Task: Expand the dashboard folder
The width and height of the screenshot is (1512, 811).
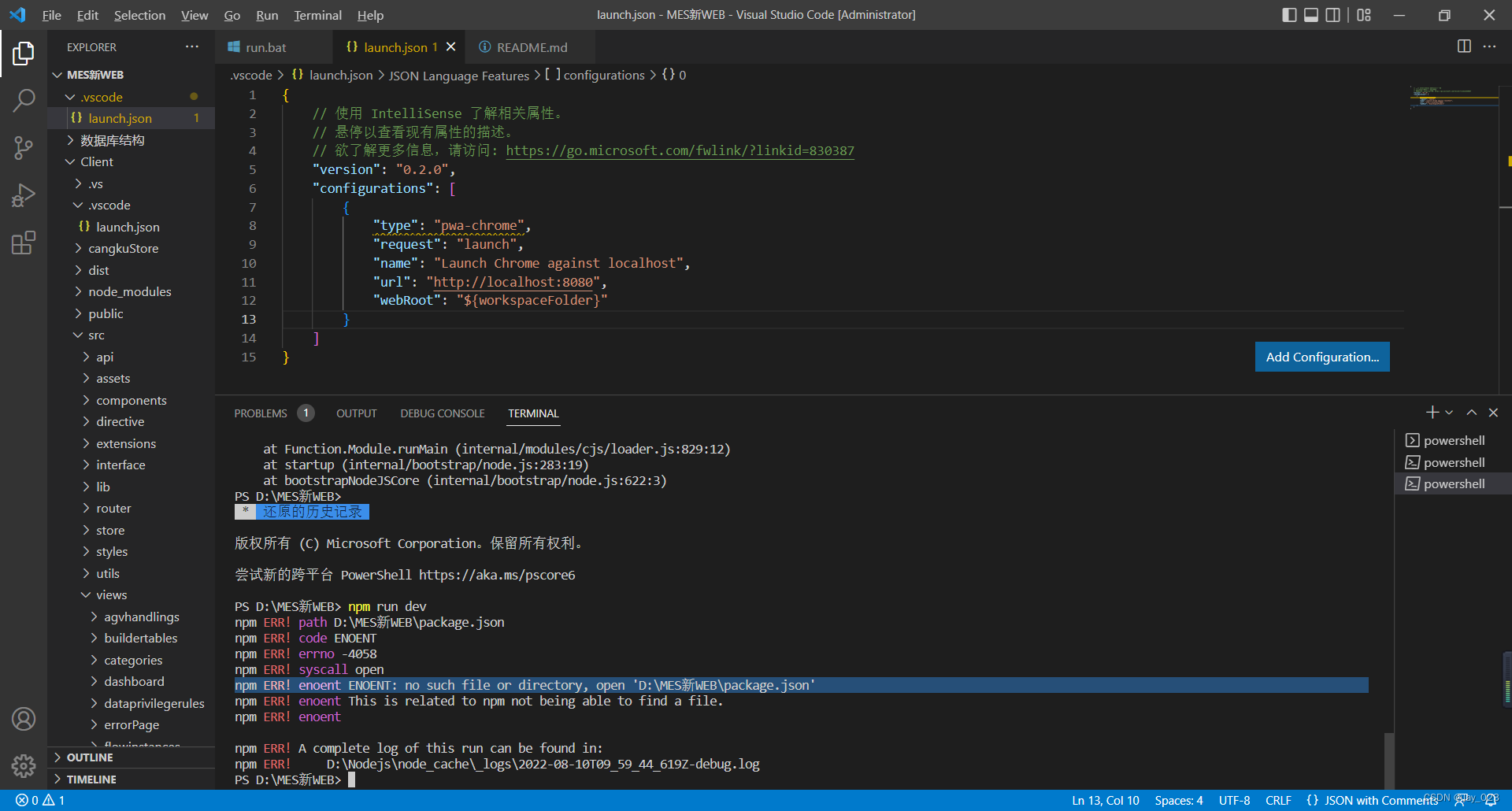Action: point(131,681)
